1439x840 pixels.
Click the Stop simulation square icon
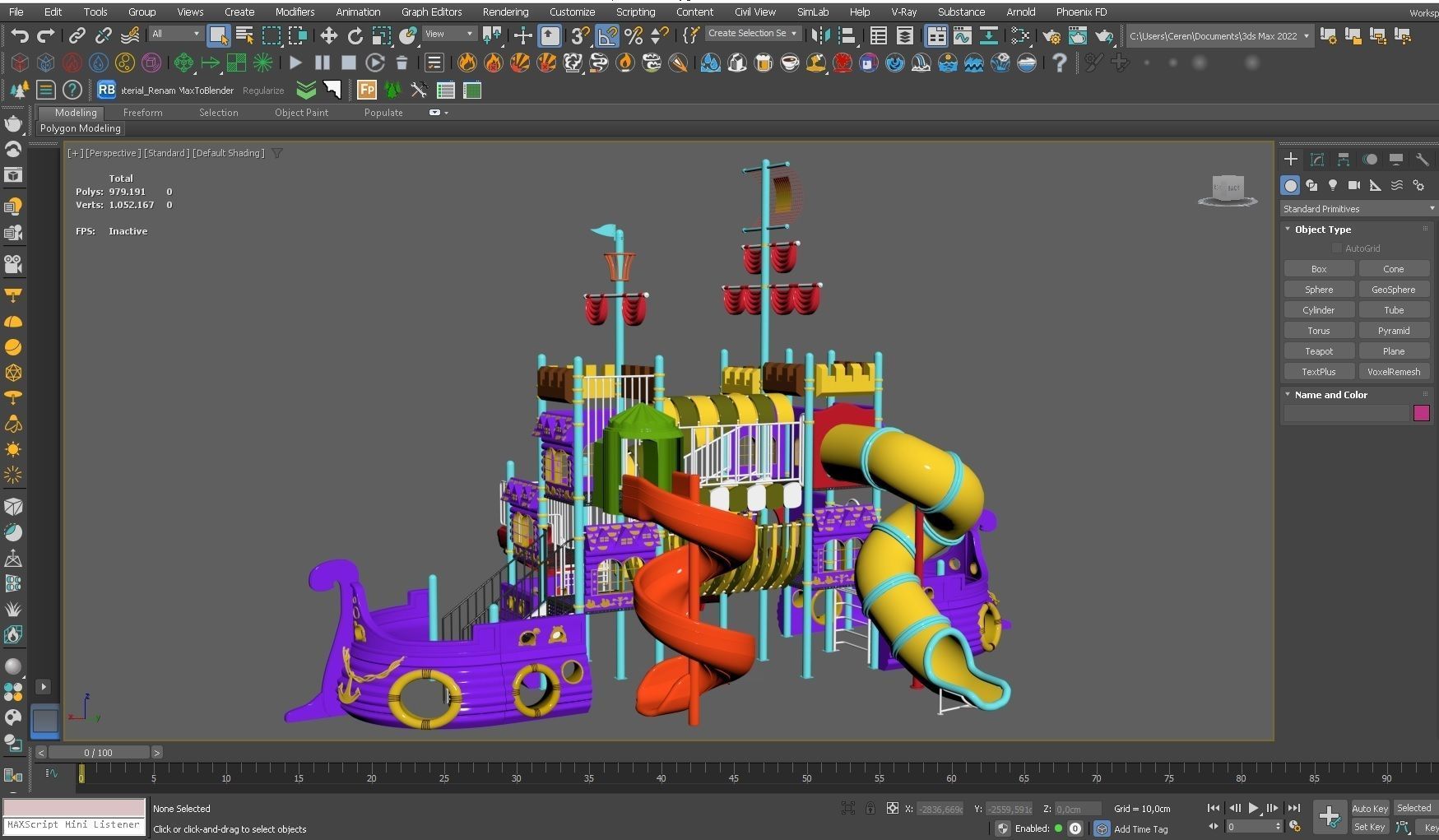[348, 63]
